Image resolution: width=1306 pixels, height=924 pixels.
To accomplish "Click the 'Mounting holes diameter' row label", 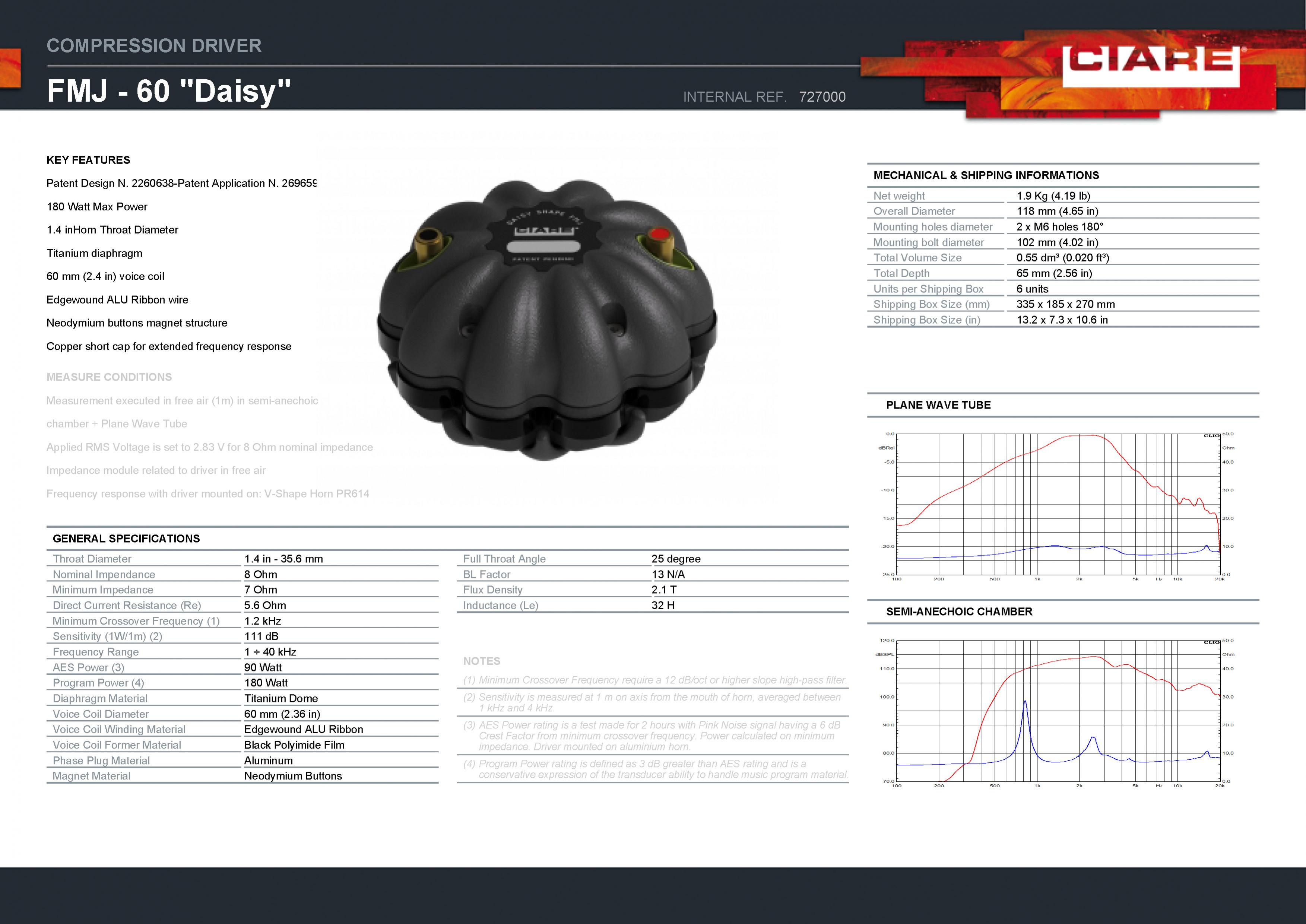I will pos(933,226).
